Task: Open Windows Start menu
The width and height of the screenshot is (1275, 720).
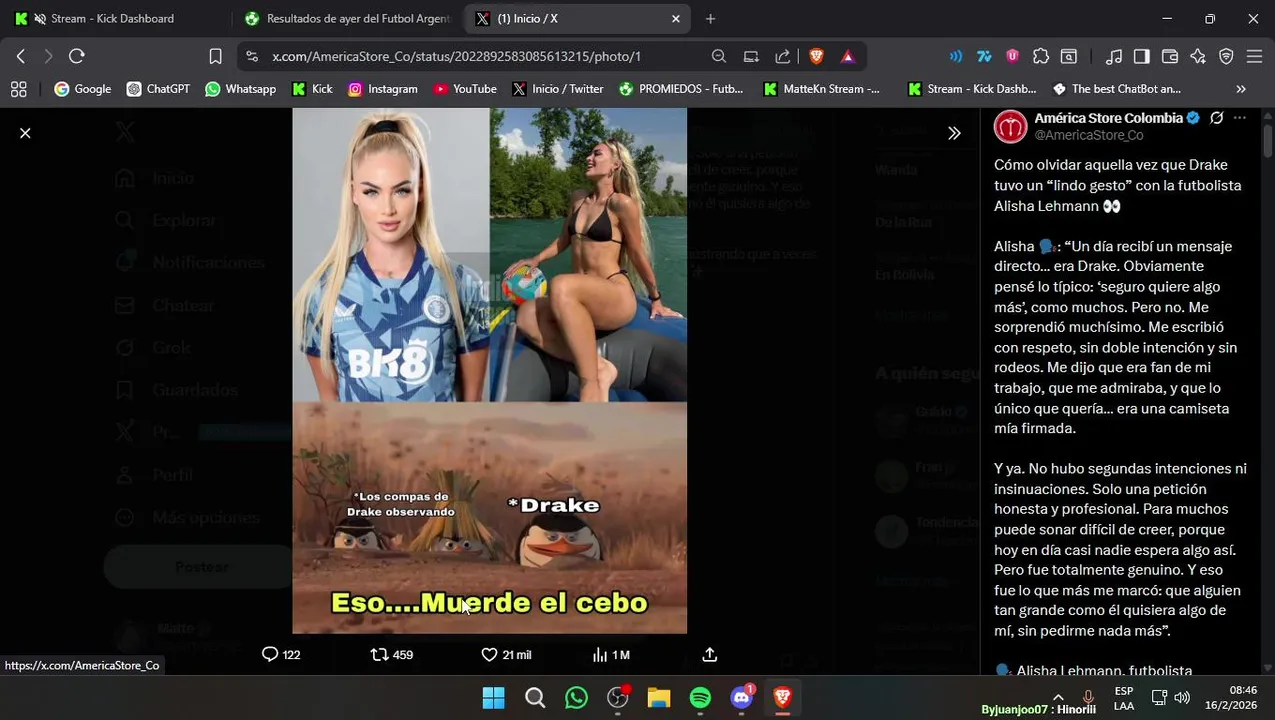Action: [493, 697]
